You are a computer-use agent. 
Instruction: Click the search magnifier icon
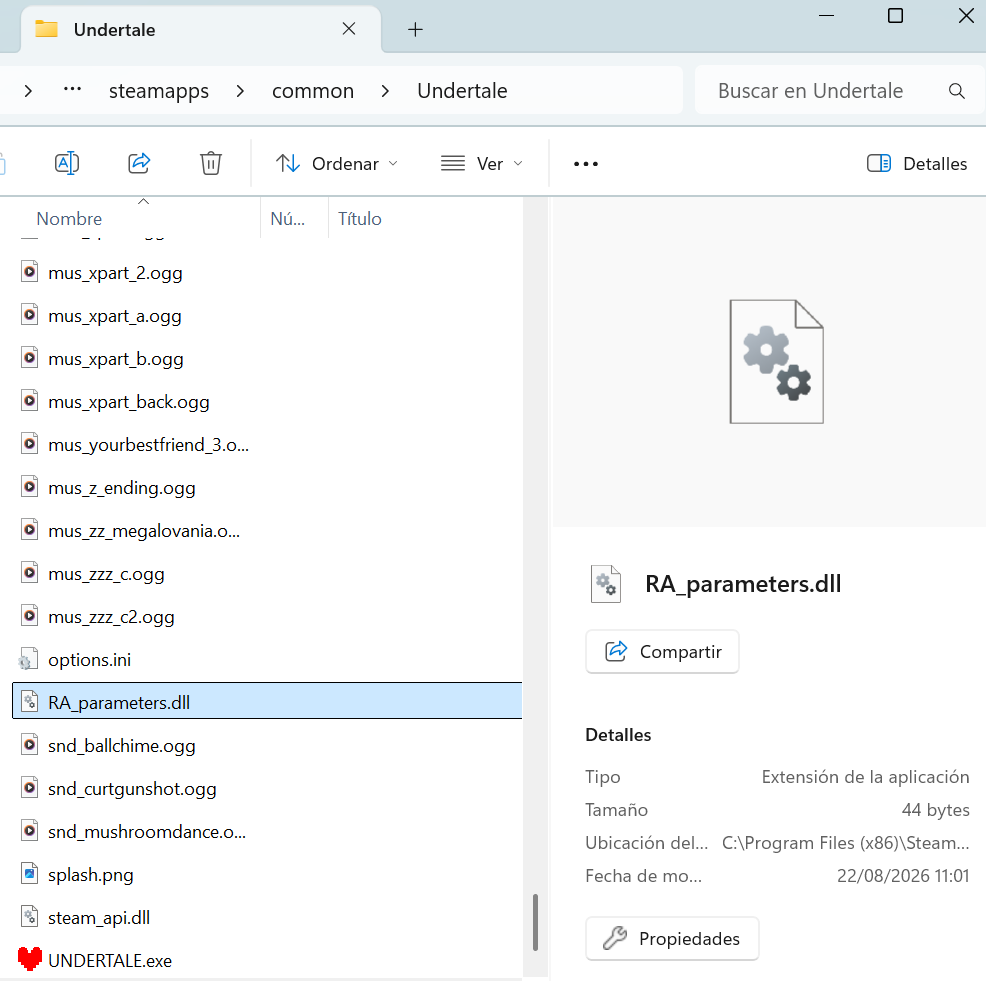pos(956,91)
